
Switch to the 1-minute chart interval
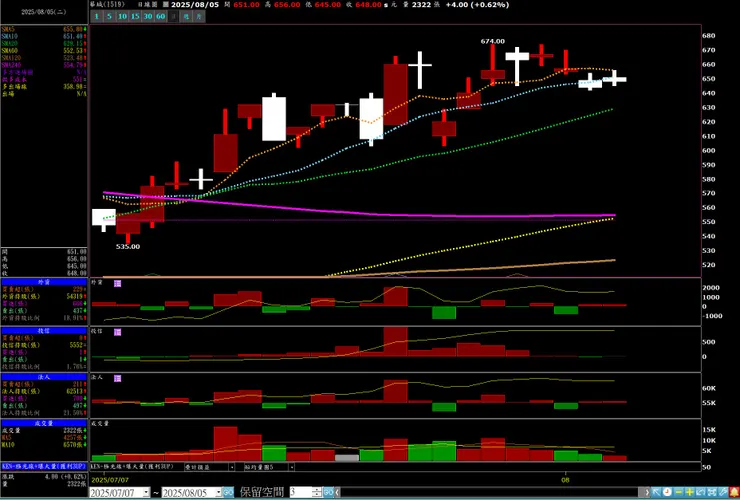point(96,17)
